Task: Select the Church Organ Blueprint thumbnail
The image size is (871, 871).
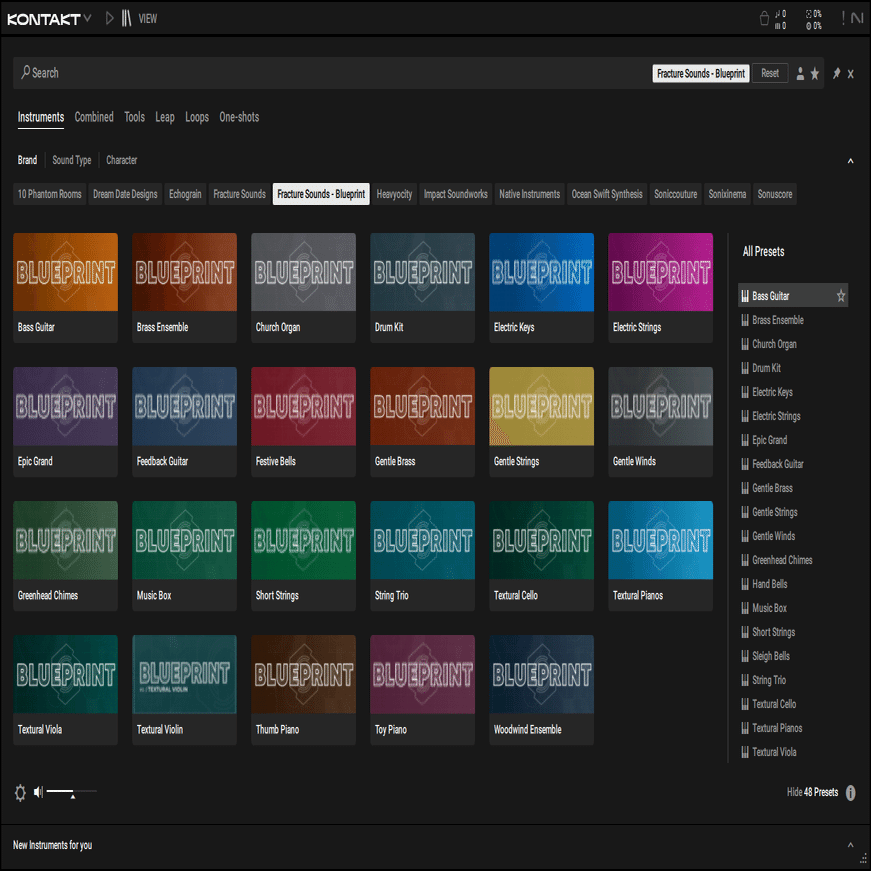Action: point(303,272)
